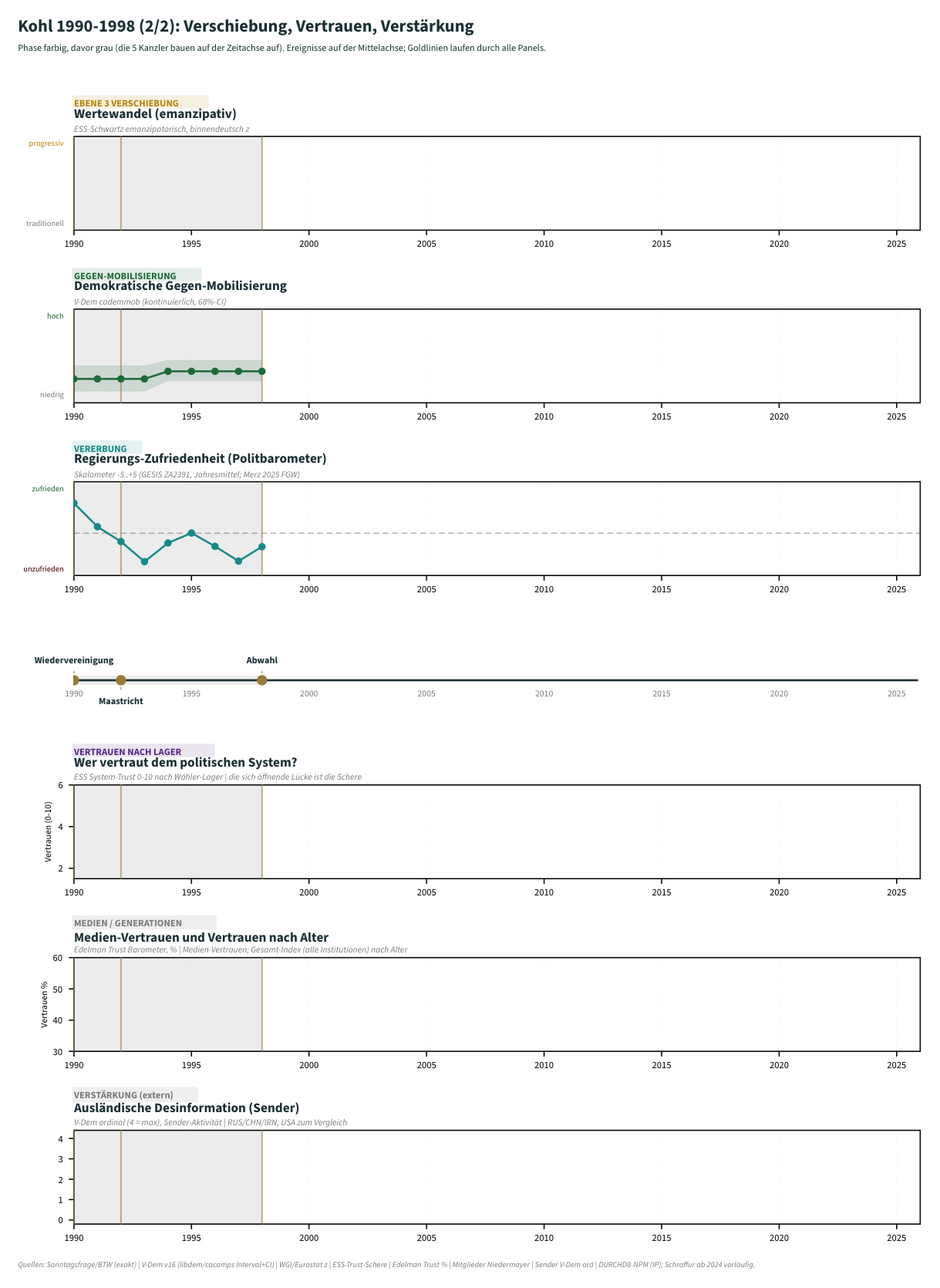This screenshot has height=1288, width=940.
Task: Click the 1998 Gegen-Mobilisierung end data point
Action: (262, 371)
